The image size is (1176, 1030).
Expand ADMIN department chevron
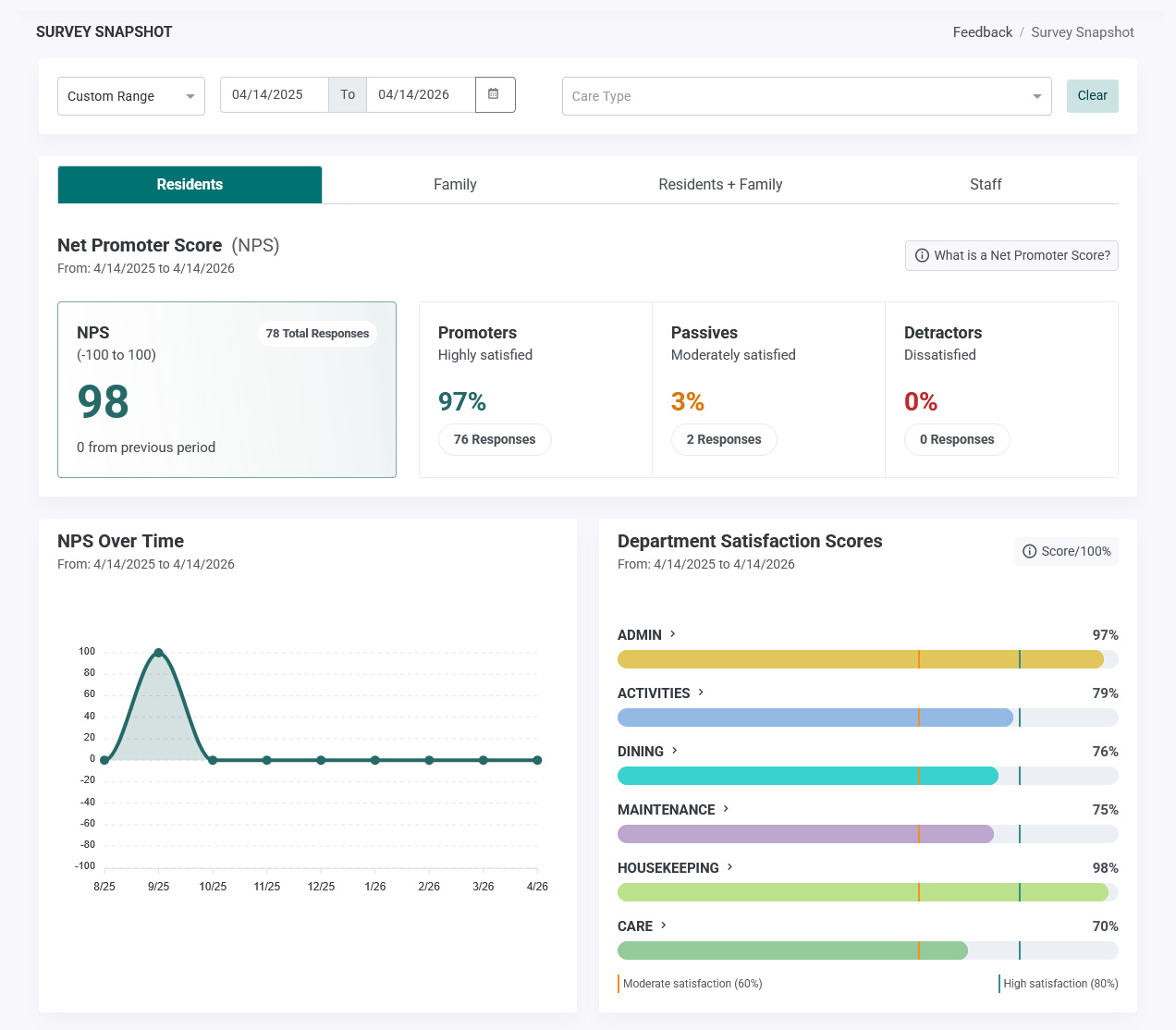coord(673,634)
